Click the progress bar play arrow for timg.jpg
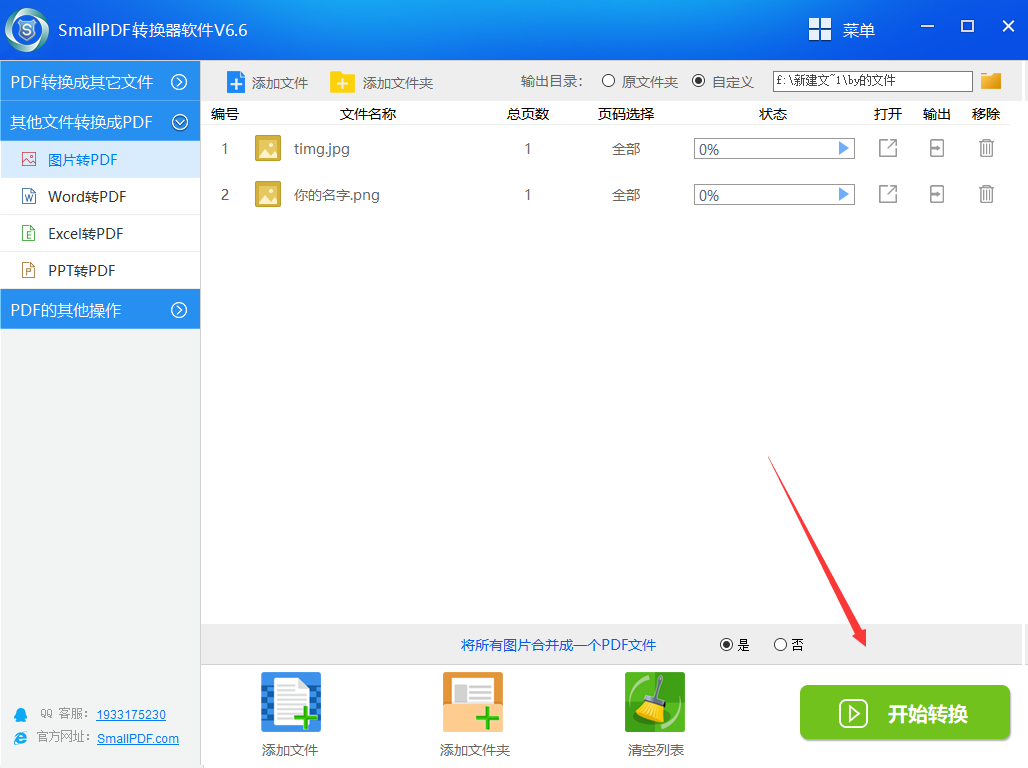 point(844,149)
